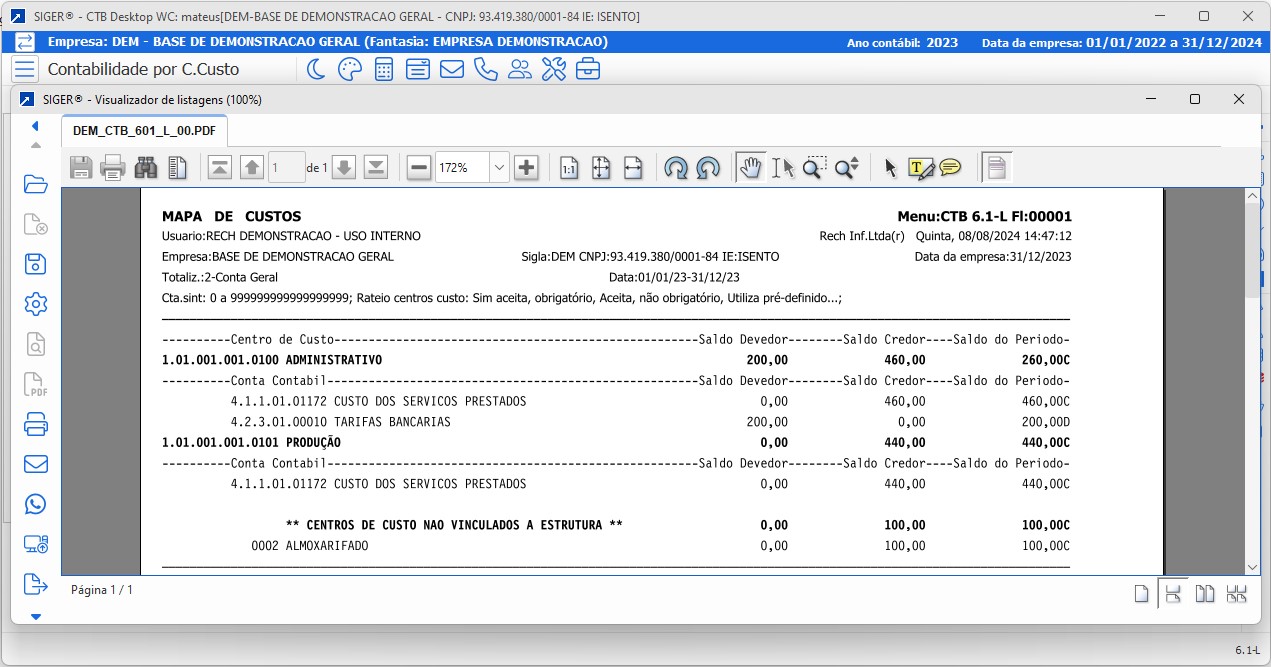This screenshot has height=667, width=1271.
Task: Click the page number input field
Action: tap(287, 168)
